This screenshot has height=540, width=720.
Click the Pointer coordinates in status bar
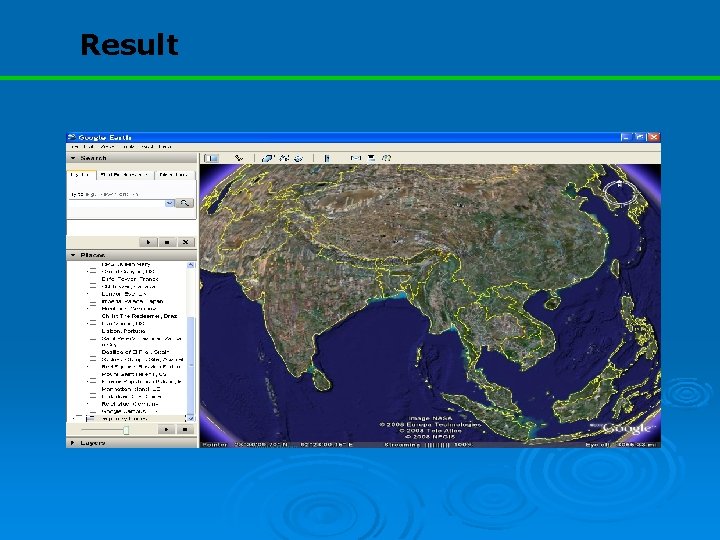(x=278, y=444)
